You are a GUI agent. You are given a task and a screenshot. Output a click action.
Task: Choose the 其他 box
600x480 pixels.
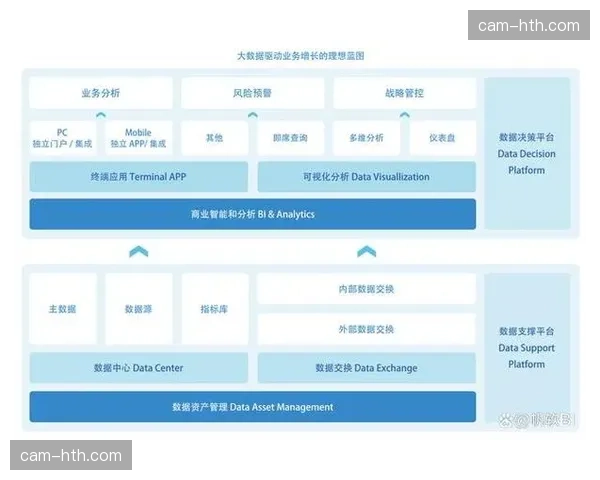(214, 138)
